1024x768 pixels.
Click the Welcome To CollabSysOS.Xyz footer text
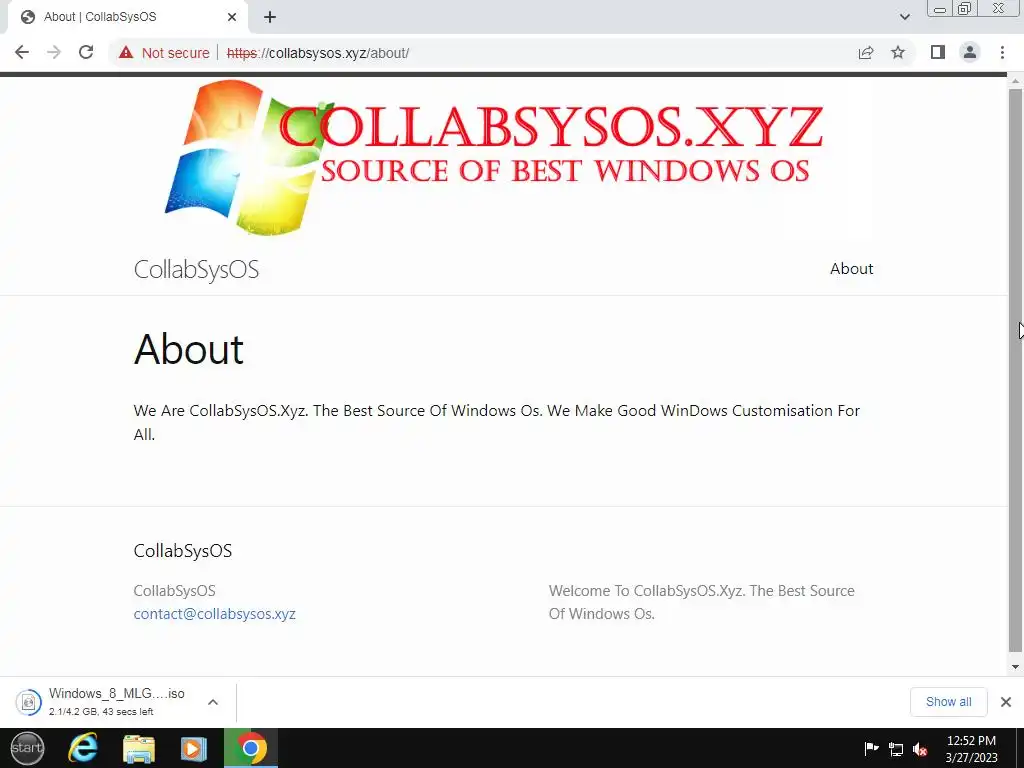(x=701, y=602)
